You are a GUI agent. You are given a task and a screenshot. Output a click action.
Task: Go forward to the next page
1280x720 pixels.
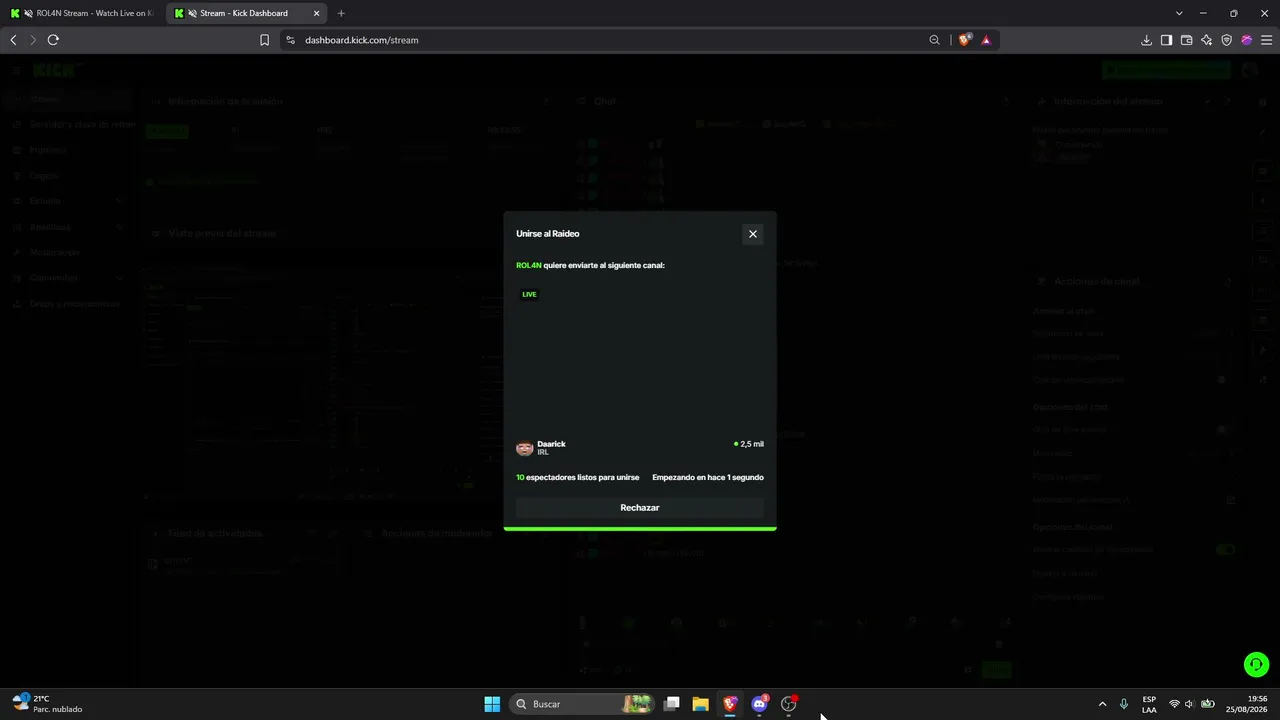pos(33,40)
